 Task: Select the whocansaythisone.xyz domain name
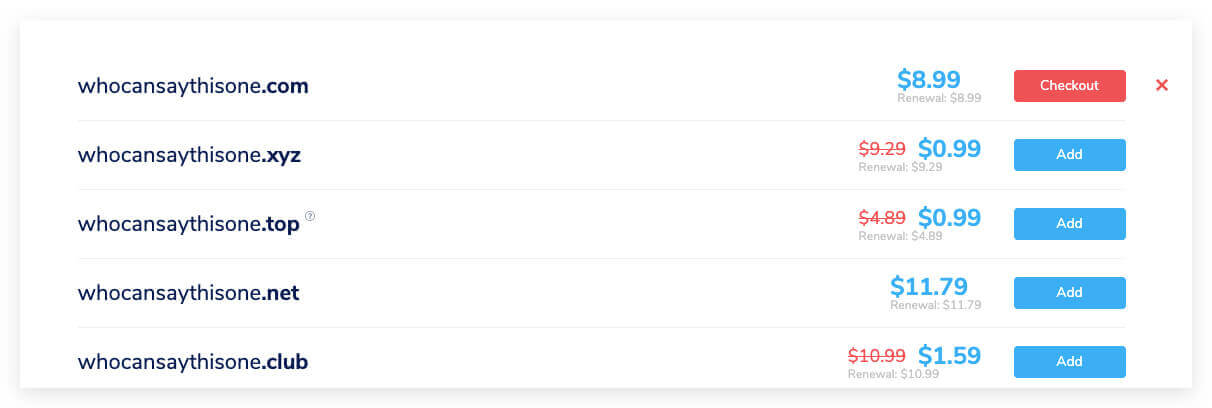(189, 156)
